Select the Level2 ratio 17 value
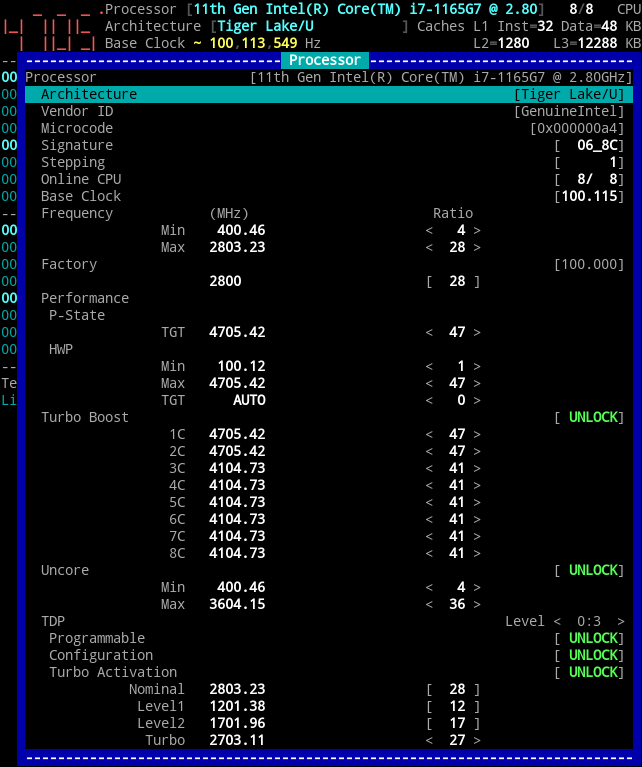The image size is (642, 767). [x=453, y=723]
